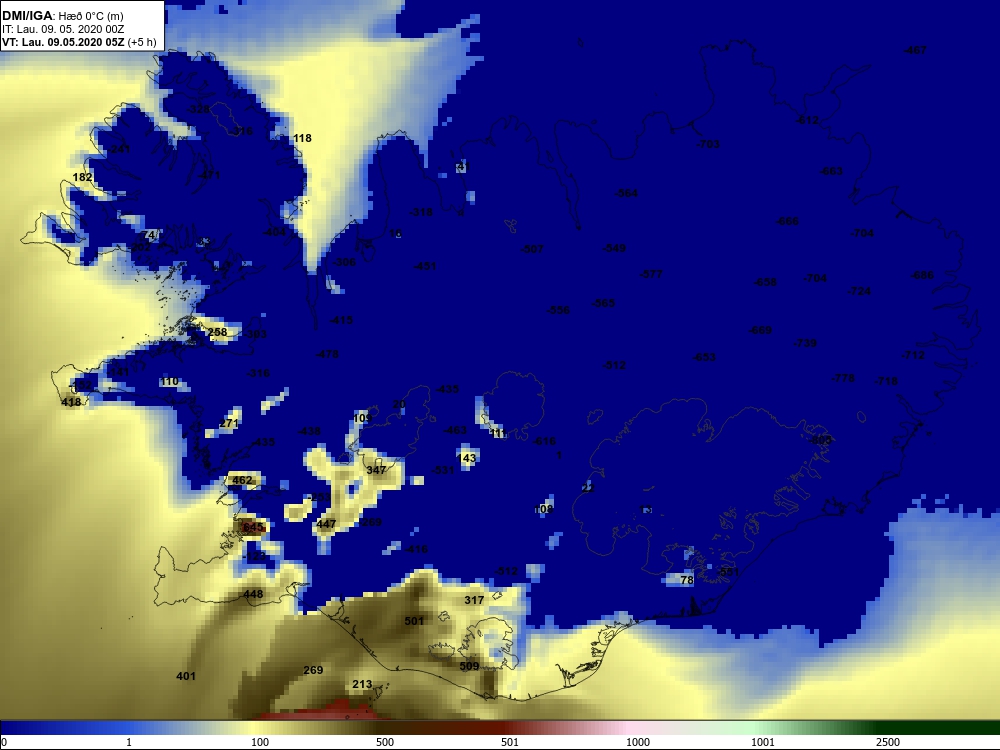The height and width of the screenshot is (750, 1000).
Task: Click the map value '78'
Action: point(687,580)
